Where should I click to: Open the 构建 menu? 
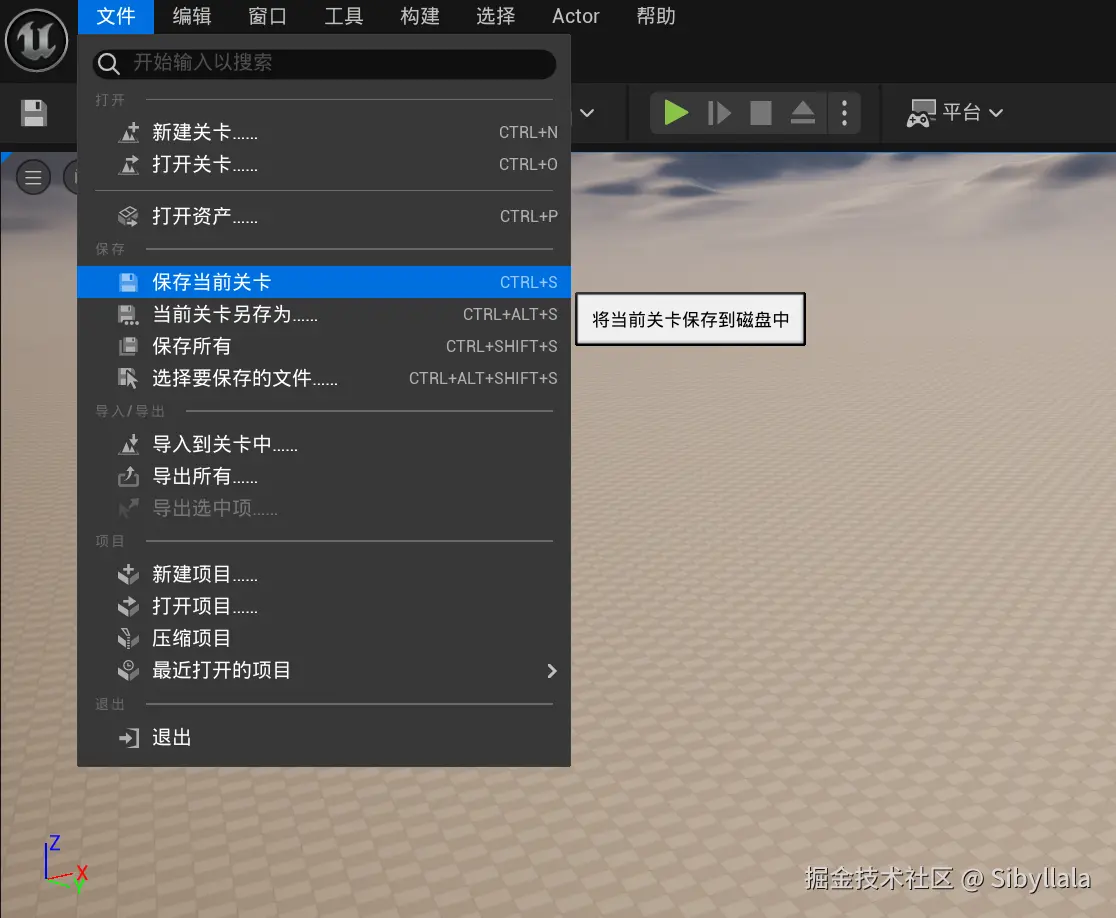click(x=420, y=16)
